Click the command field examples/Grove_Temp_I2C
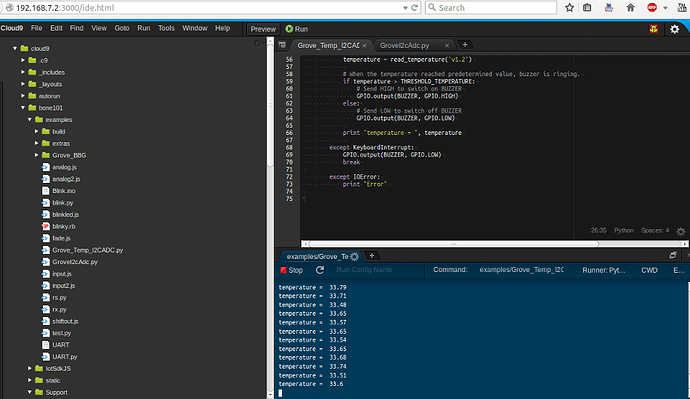690x399 pixels. click(521, 270)
